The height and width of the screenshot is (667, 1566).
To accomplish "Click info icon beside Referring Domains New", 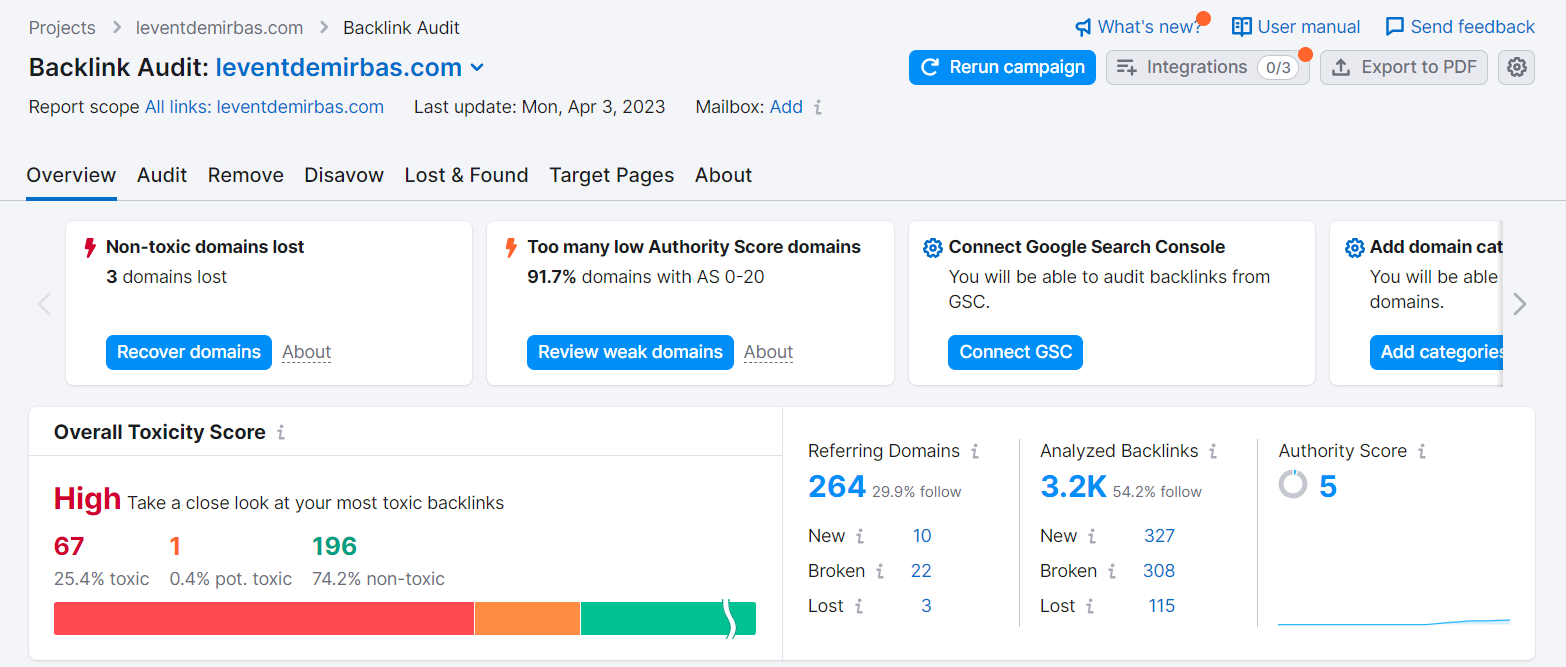I will [860, 536].
